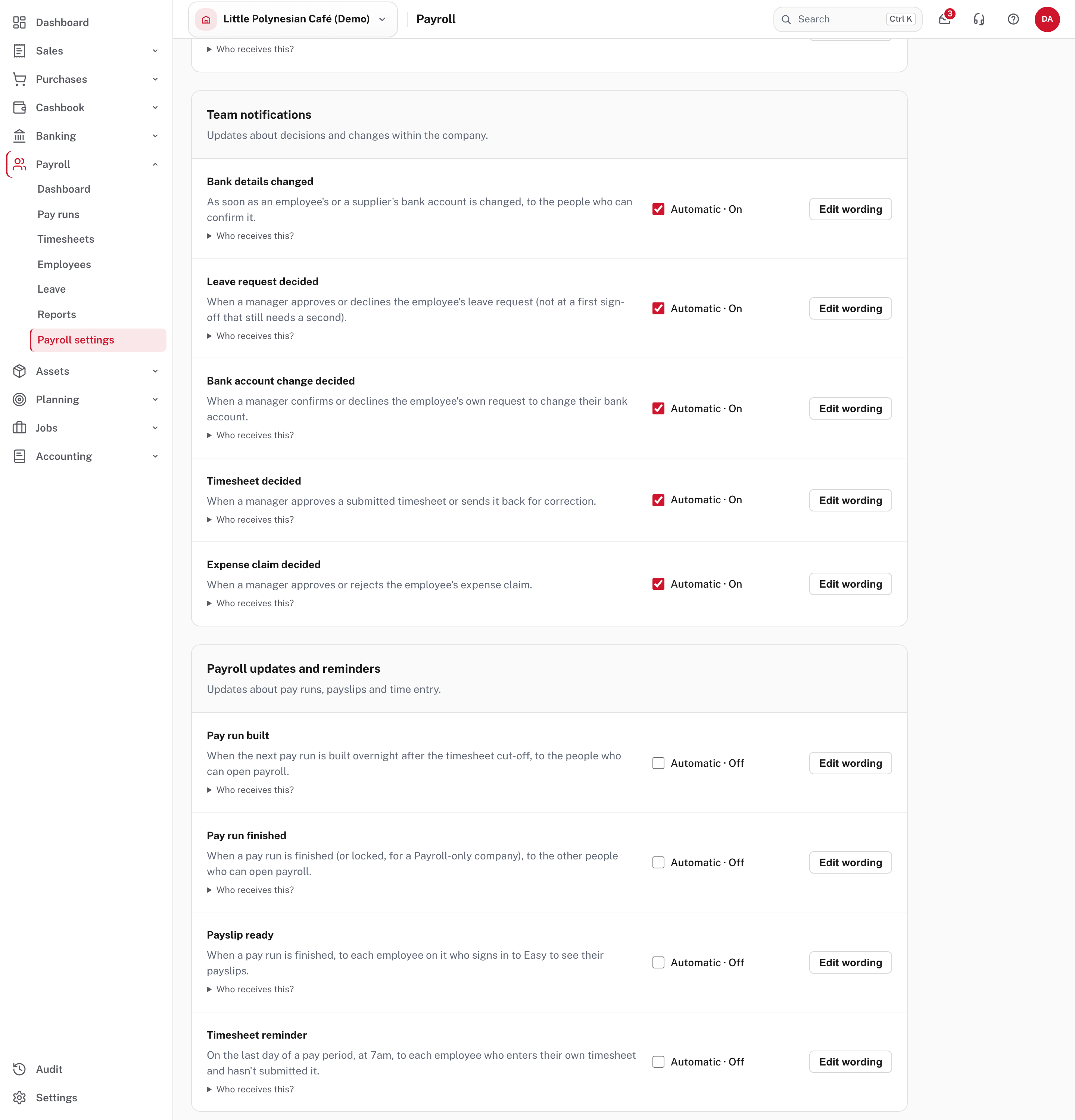The height and width of the screenshot is (1120, 1075).
Task: Edit wording for Bank account change decided
Action: 850,408
